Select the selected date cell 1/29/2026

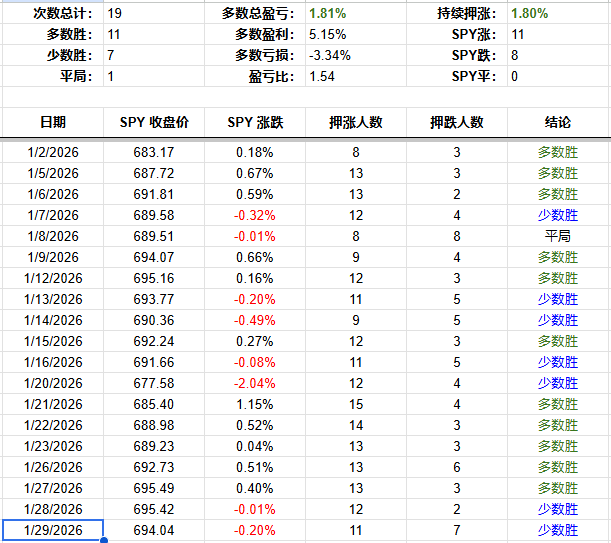click(53, 530)
